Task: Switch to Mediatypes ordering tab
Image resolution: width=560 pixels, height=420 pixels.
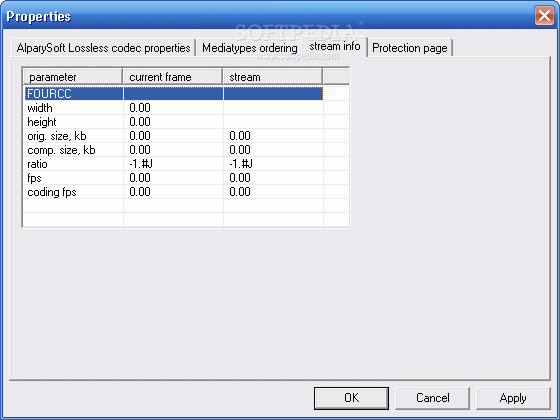Action: [250, 48]
